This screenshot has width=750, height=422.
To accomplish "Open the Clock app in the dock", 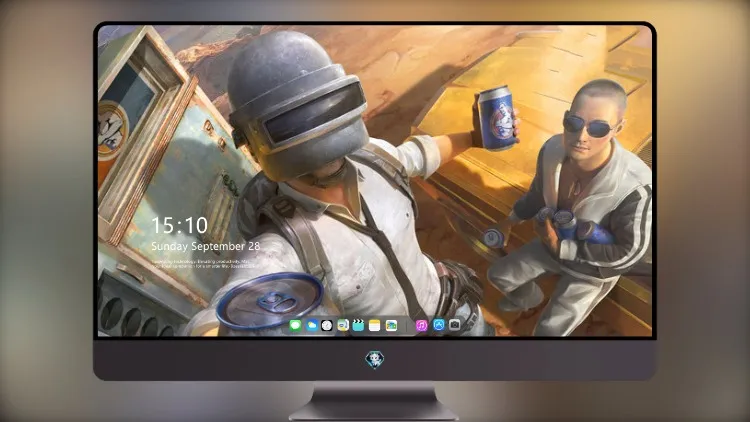I will click(327, 326).
